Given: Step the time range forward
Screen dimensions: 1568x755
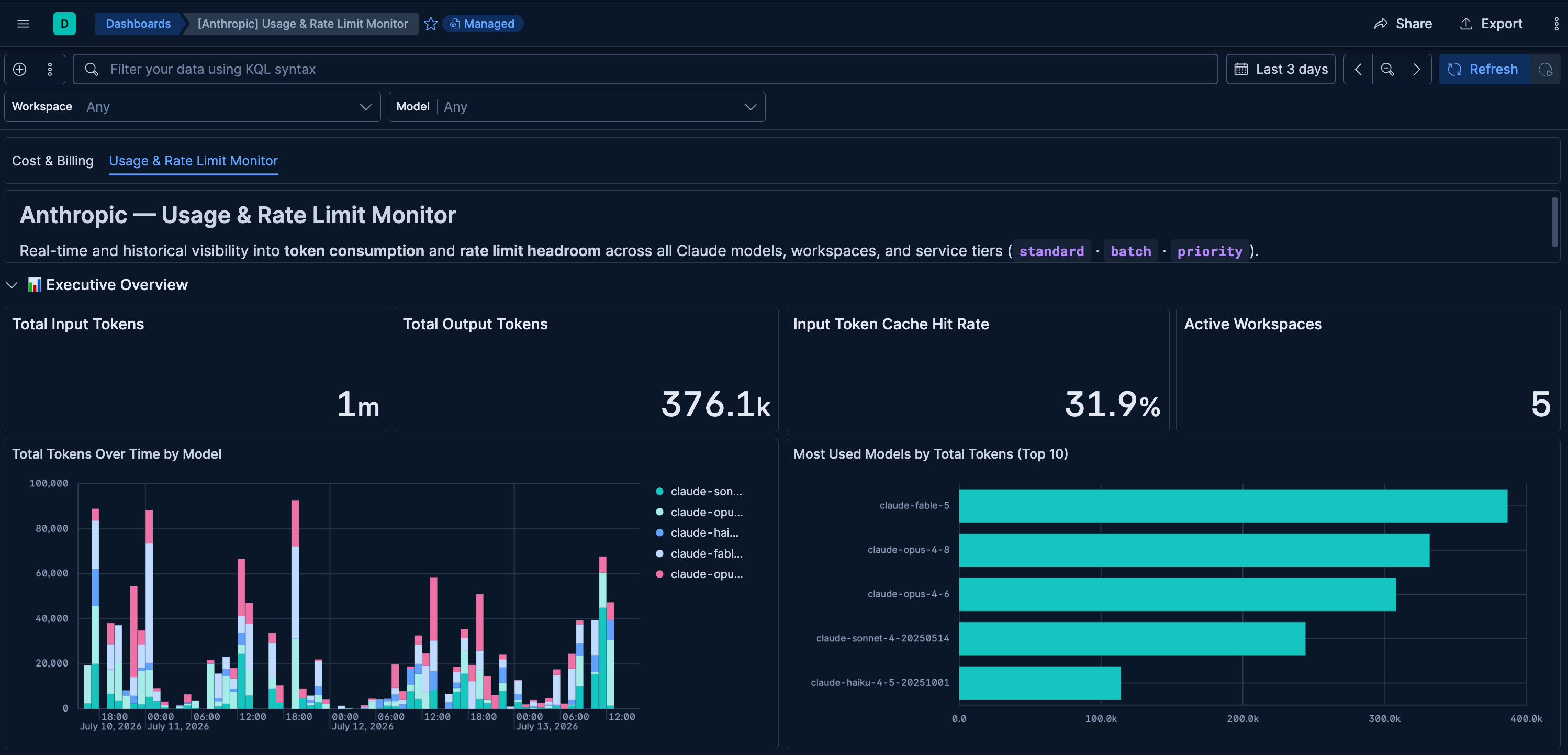Looking at the screenshot, I should pos(1416,70).
